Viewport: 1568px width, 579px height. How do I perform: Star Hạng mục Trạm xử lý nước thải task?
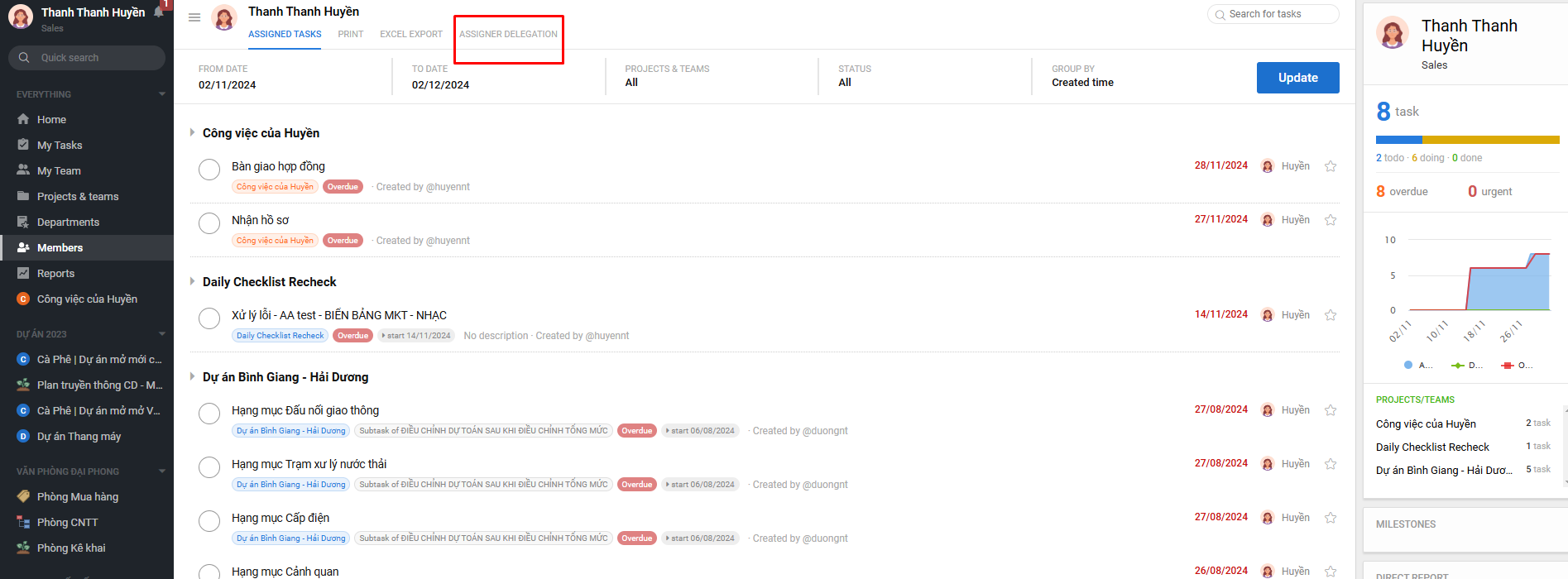[1331, 464]
